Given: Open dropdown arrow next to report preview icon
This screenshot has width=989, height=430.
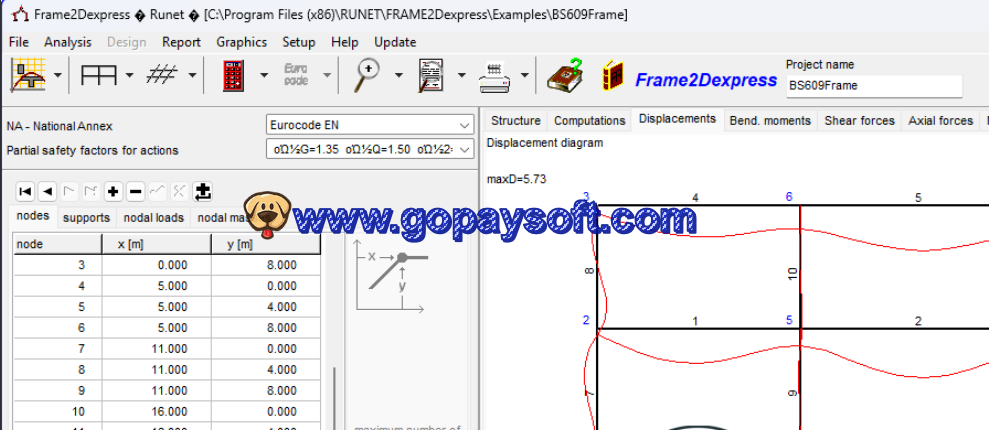Looking at the screenshot, I should click(x=462, y=75).
